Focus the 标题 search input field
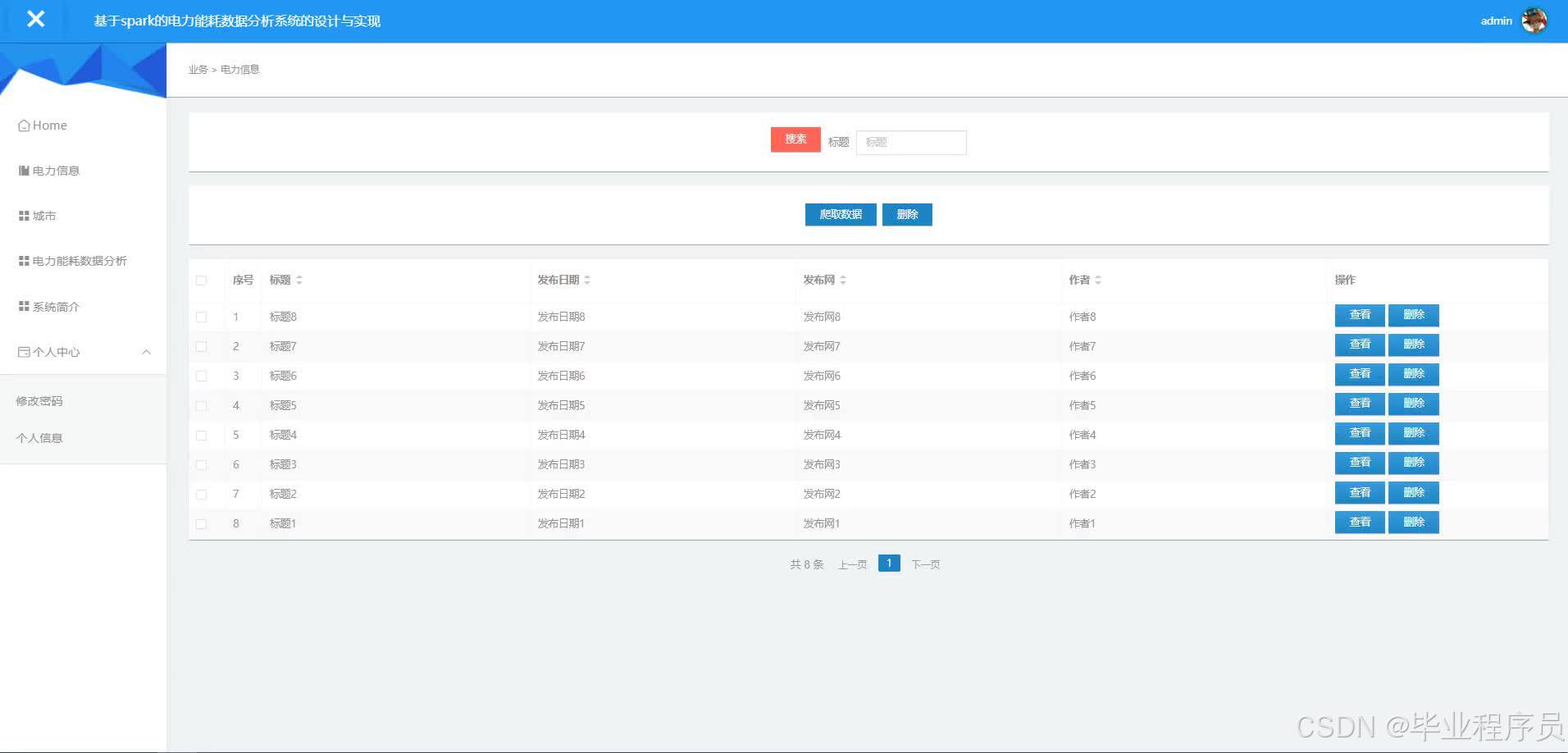Image resolution: width=1568 pixels, height=753 pixels. point(911,142)
